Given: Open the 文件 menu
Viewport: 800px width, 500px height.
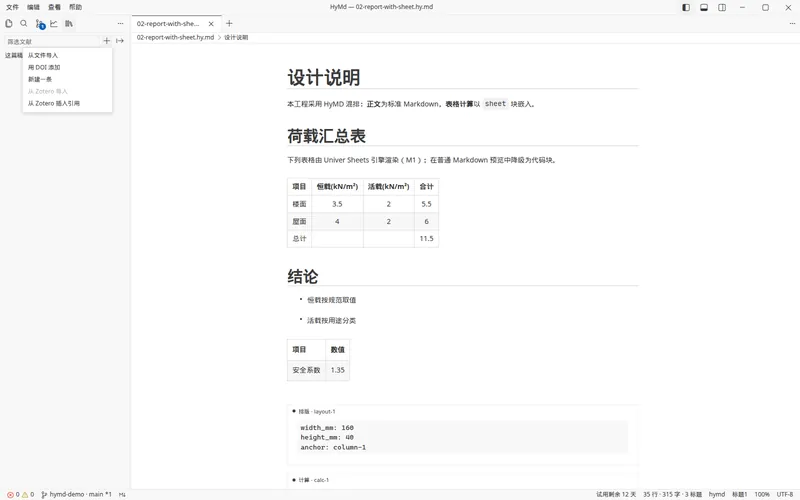Looking at the screenshot, I should [12, 7].
